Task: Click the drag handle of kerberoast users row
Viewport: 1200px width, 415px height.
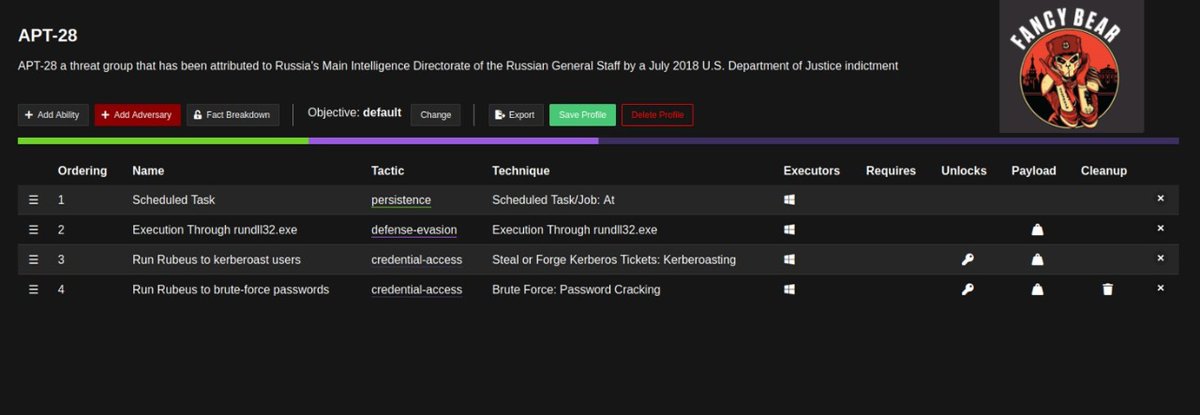Action: 33,260
